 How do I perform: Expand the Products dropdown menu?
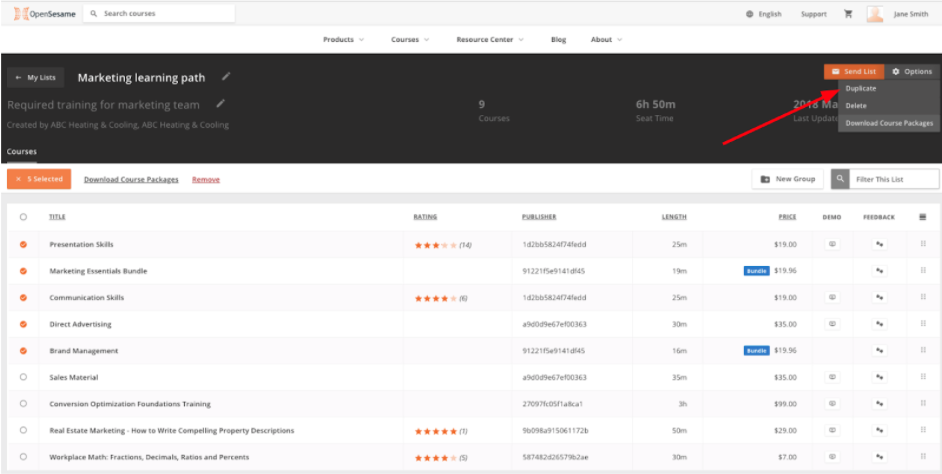click(x=343, y=40)
